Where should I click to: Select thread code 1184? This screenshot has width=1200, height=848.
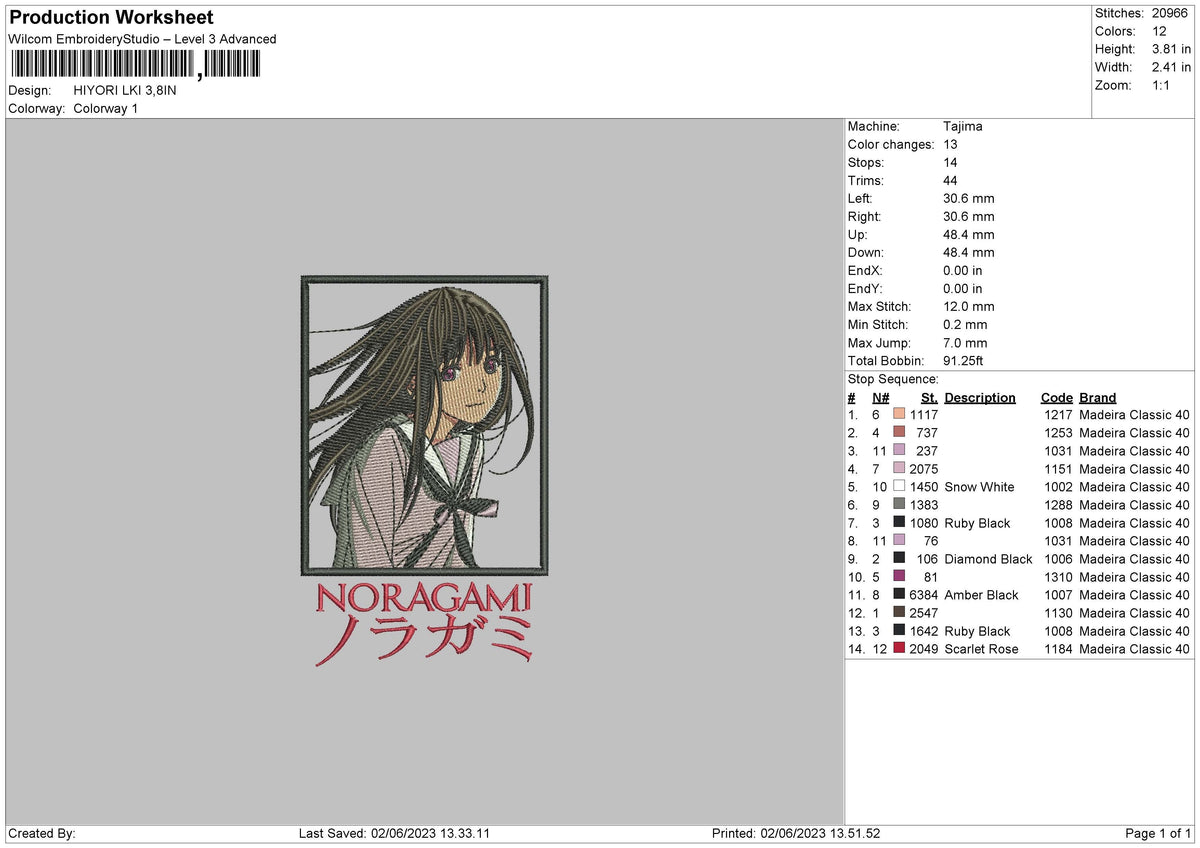(x=1058, y=648)
